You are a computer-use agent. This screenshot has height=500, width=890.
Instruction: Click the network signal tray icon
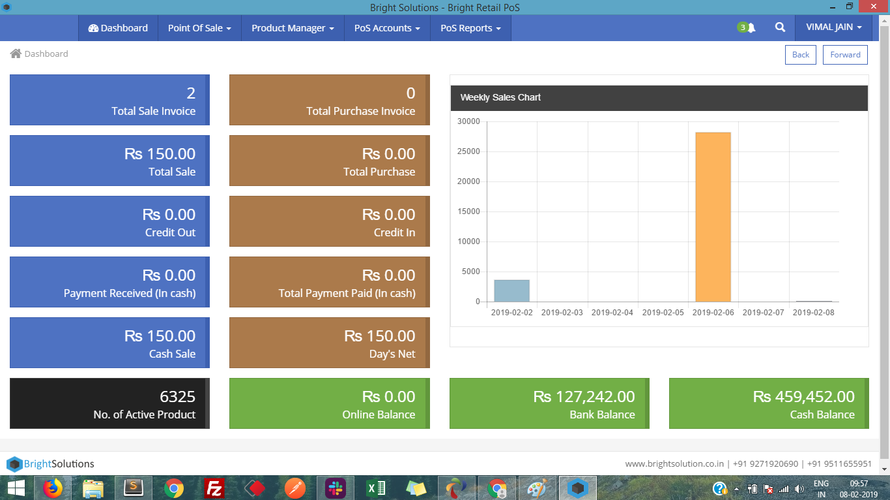(784, 489)
